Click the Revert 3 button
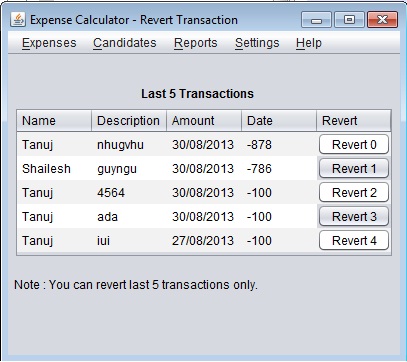Image resolution: width=407 pixels, height=362 pixels. point(354,216)
